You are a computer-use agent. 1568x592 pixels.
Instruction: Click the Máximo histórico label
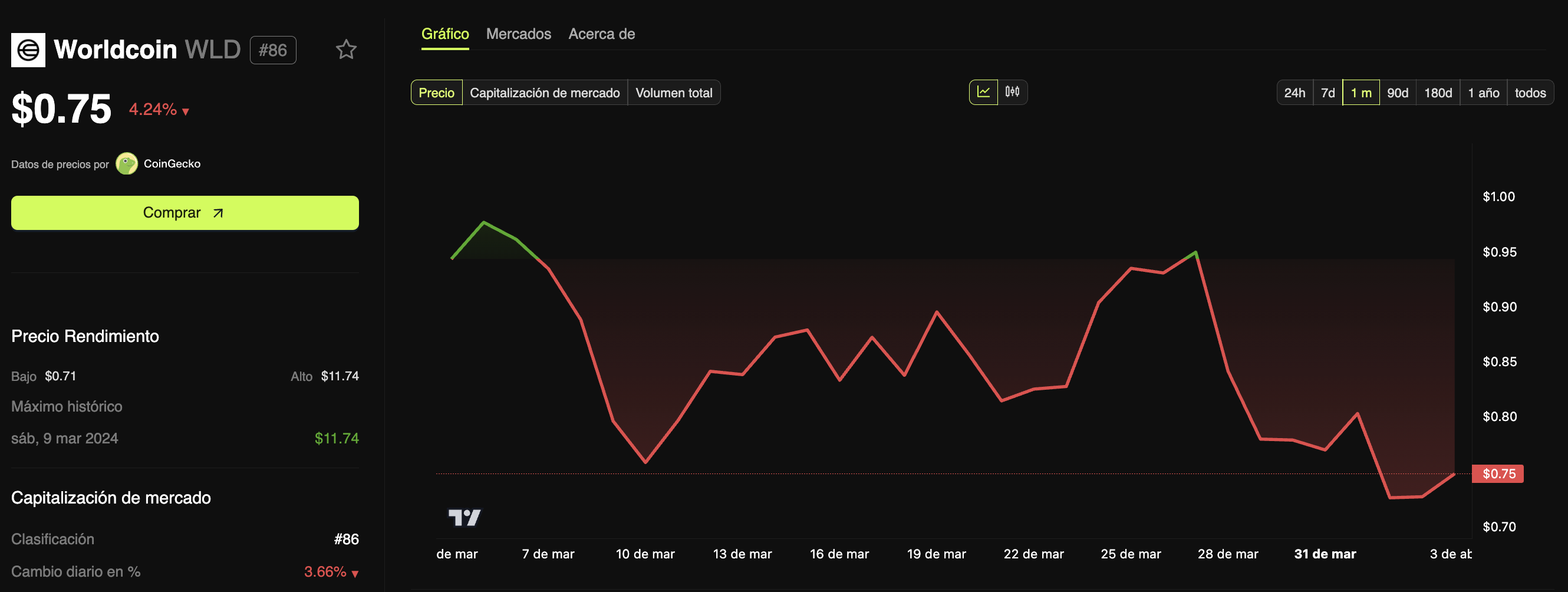click(x=67, y=407)
